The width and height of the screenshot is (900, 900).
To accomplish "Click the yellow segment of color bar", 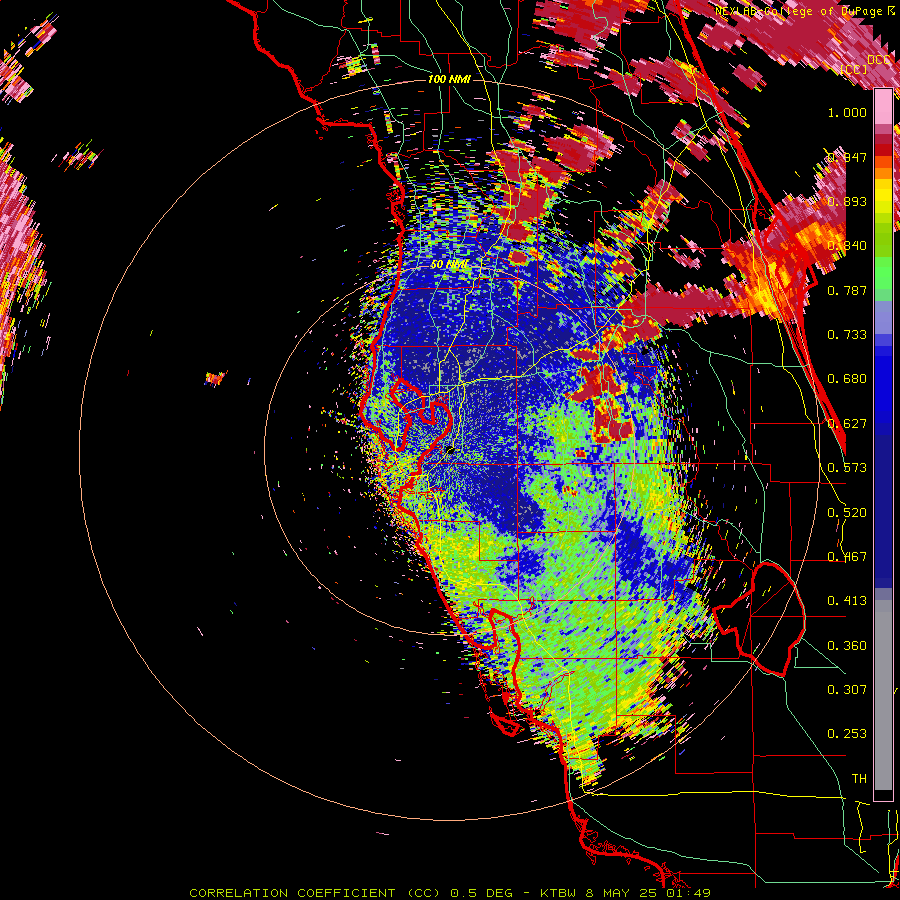I will tap(883, 197).
